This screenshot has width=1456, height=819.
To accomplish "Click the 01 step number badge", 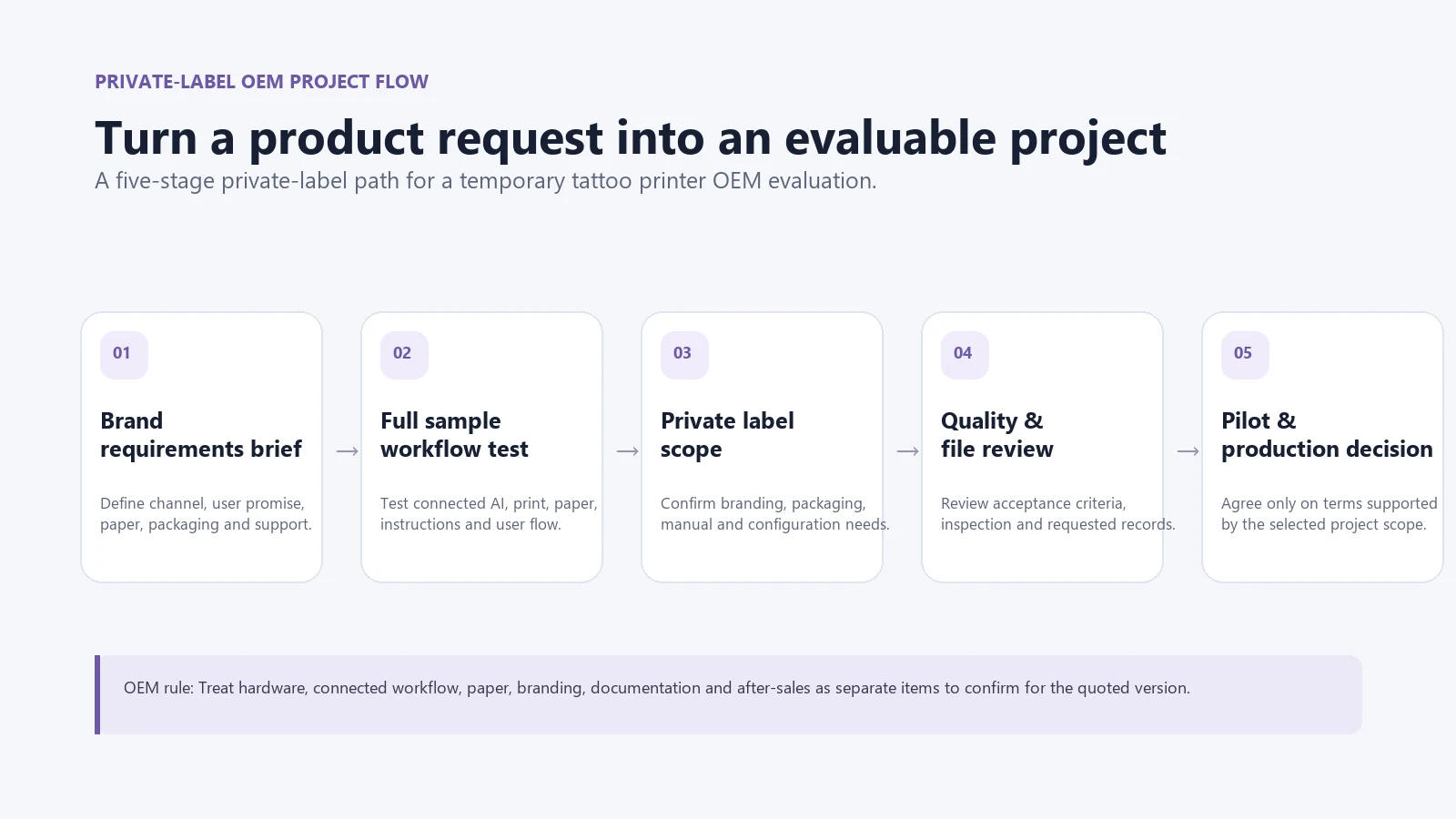I will pyautogui.click(x=124, y=355).
